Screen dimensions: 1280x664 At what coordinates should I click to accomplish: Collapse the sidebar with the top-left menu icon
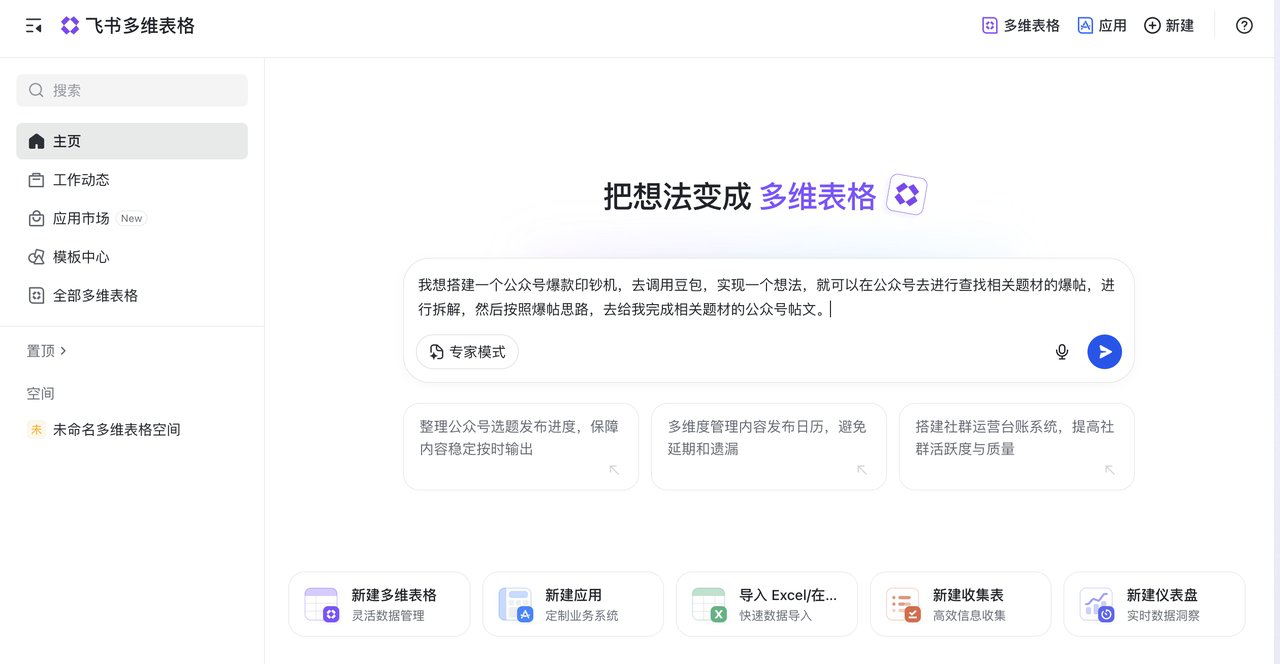tap(34, 26)
